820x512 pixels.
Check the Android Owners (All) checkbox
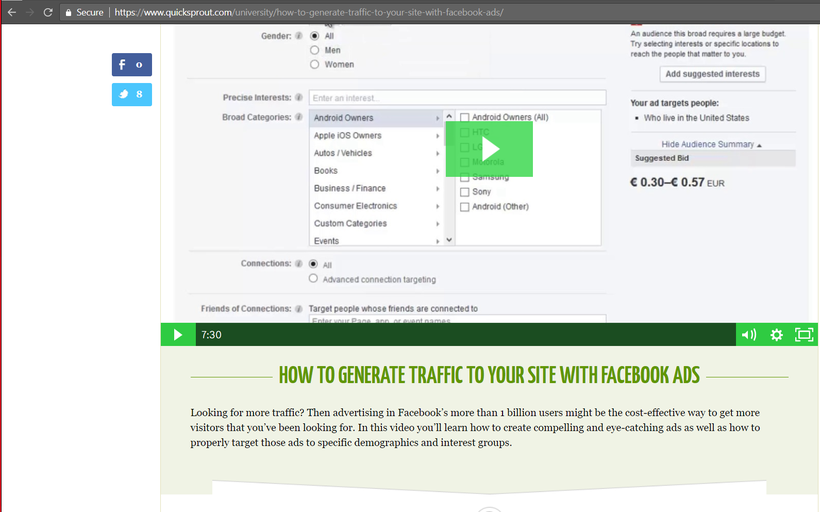click(464, 118)
